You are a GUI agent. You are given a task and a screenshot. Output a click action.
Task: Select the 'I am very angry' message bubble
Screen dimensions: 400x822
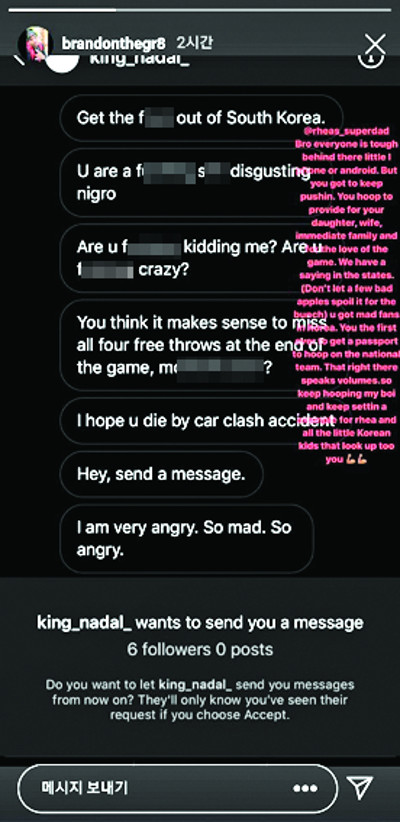point(187,538)
